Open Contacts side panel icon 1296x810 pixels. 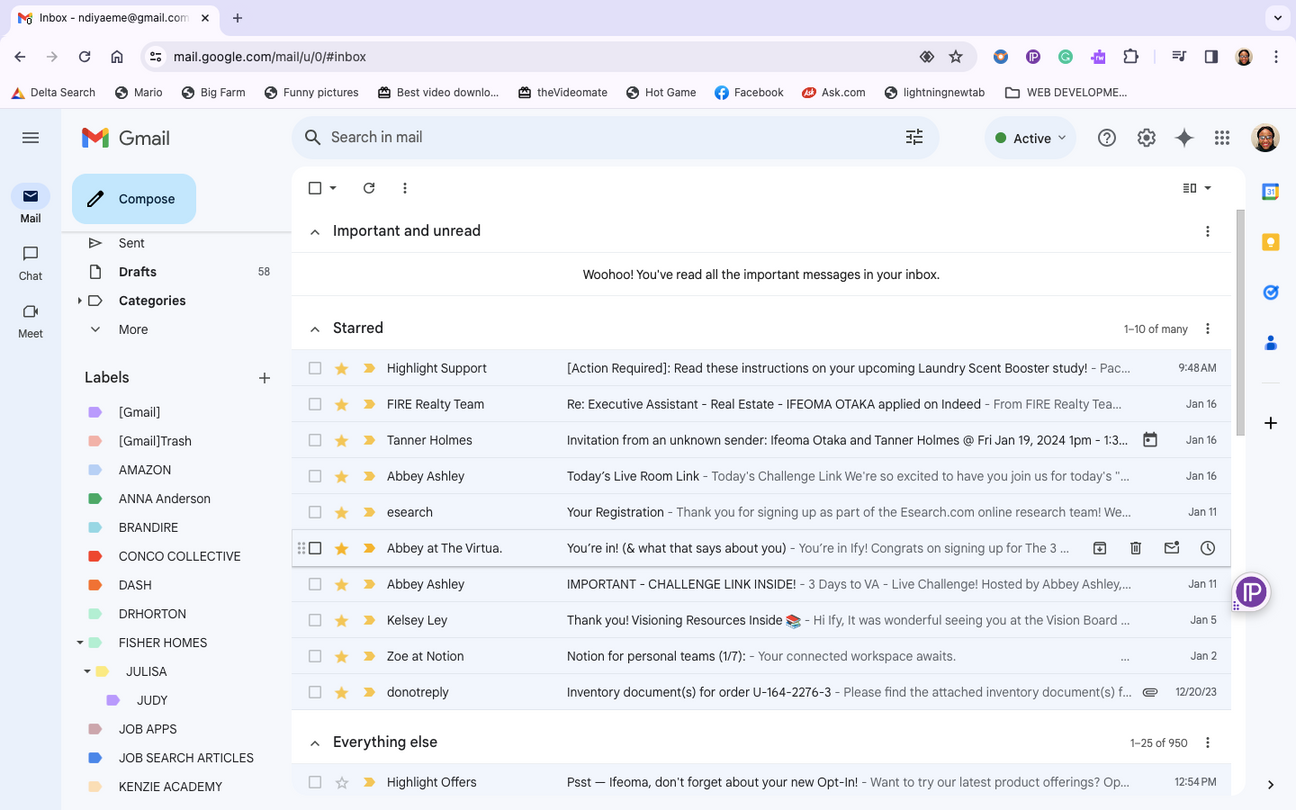[1270, 343]
